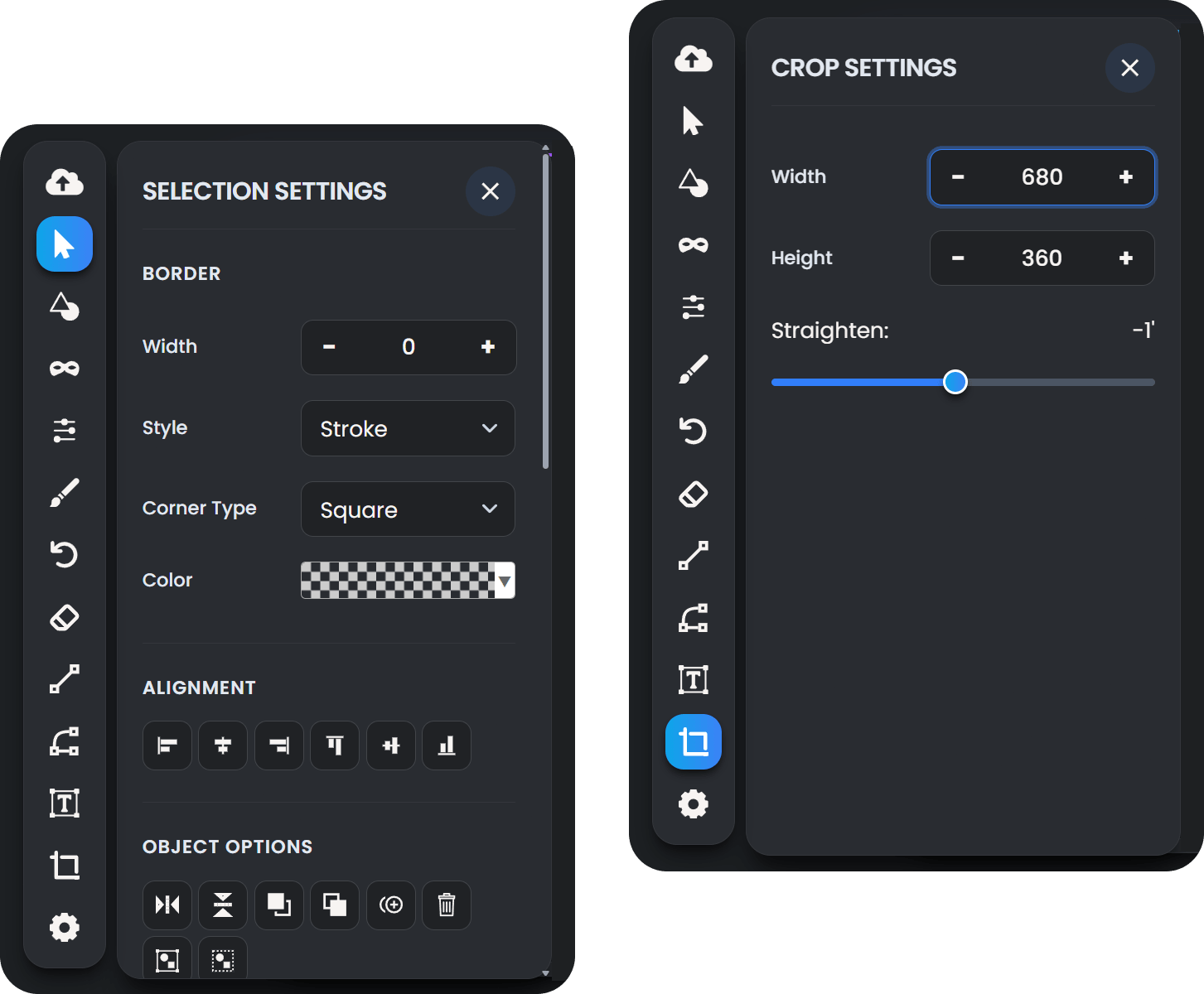This screenshot has width=1204, height=994.
Task: Open the text tool
Action: tap(65, 803)
